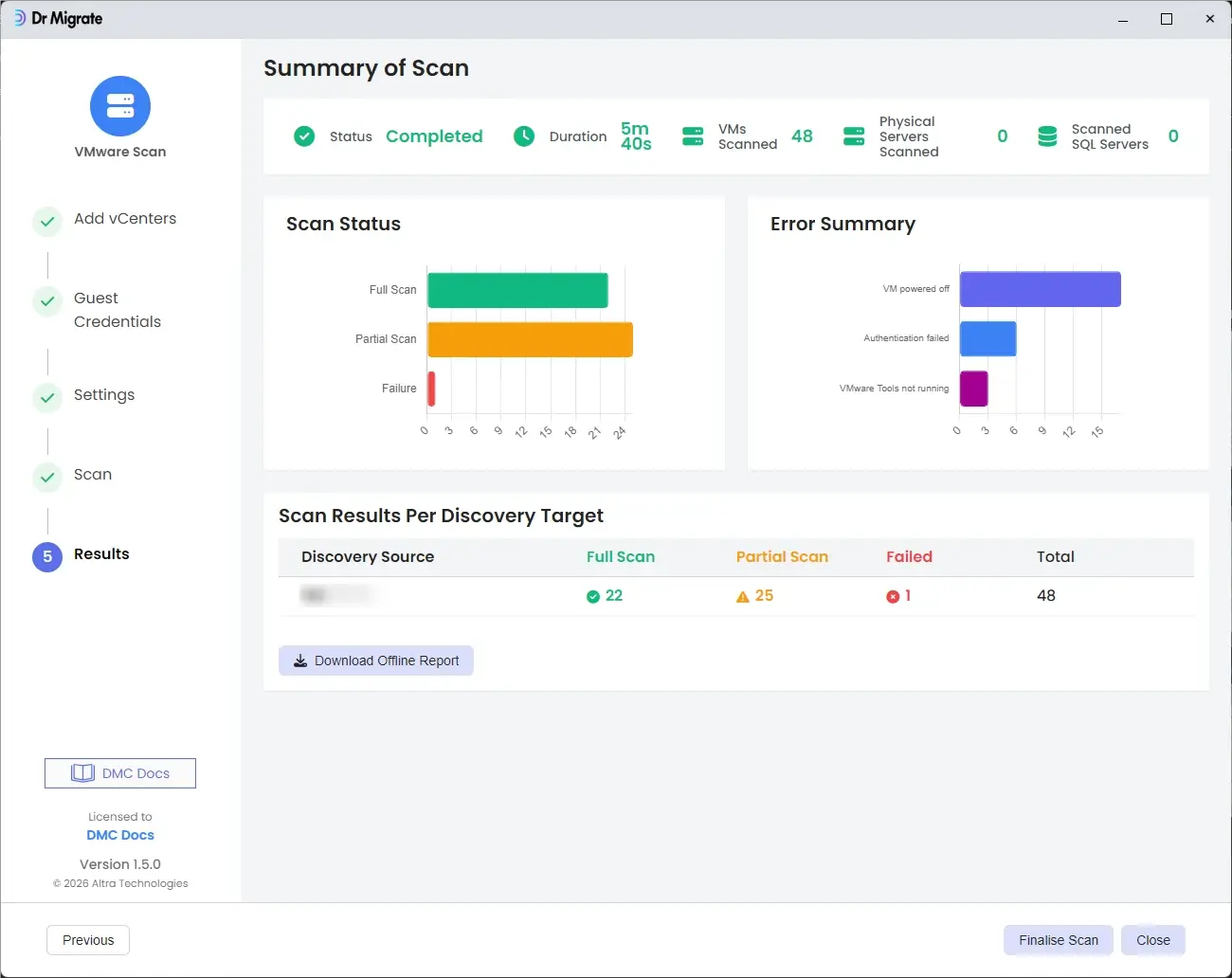
Task: Click the download icon on Offline Report
Action: point(300,661)
